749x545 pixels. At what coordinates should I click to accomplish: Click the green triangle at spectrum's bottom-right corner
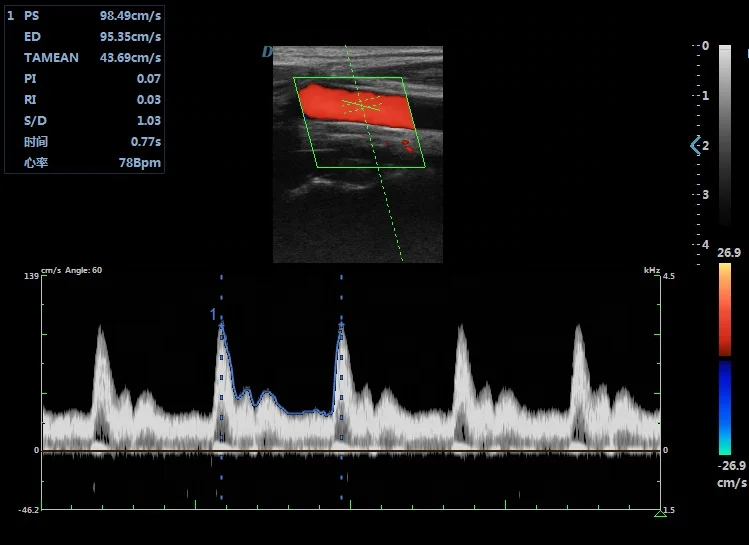(660, 513)
